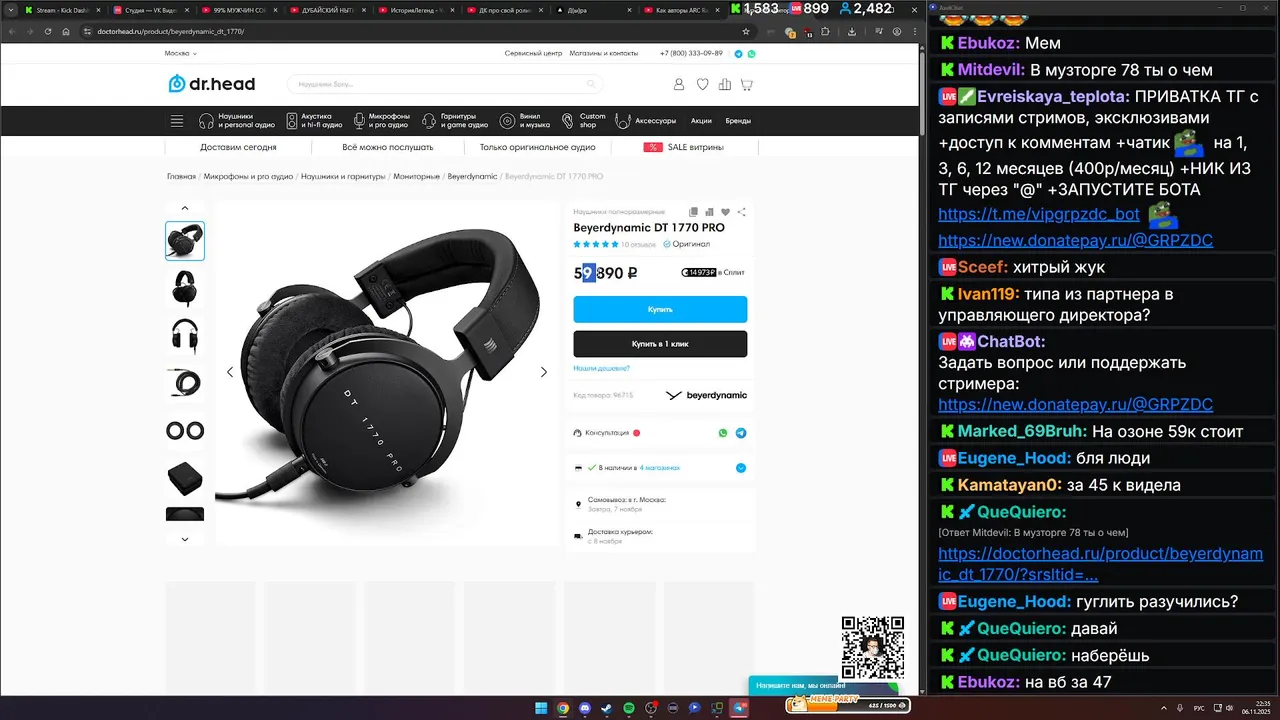Open the Custom shop menu
This screenshot has height=720, width=1280.
point(584,121)
